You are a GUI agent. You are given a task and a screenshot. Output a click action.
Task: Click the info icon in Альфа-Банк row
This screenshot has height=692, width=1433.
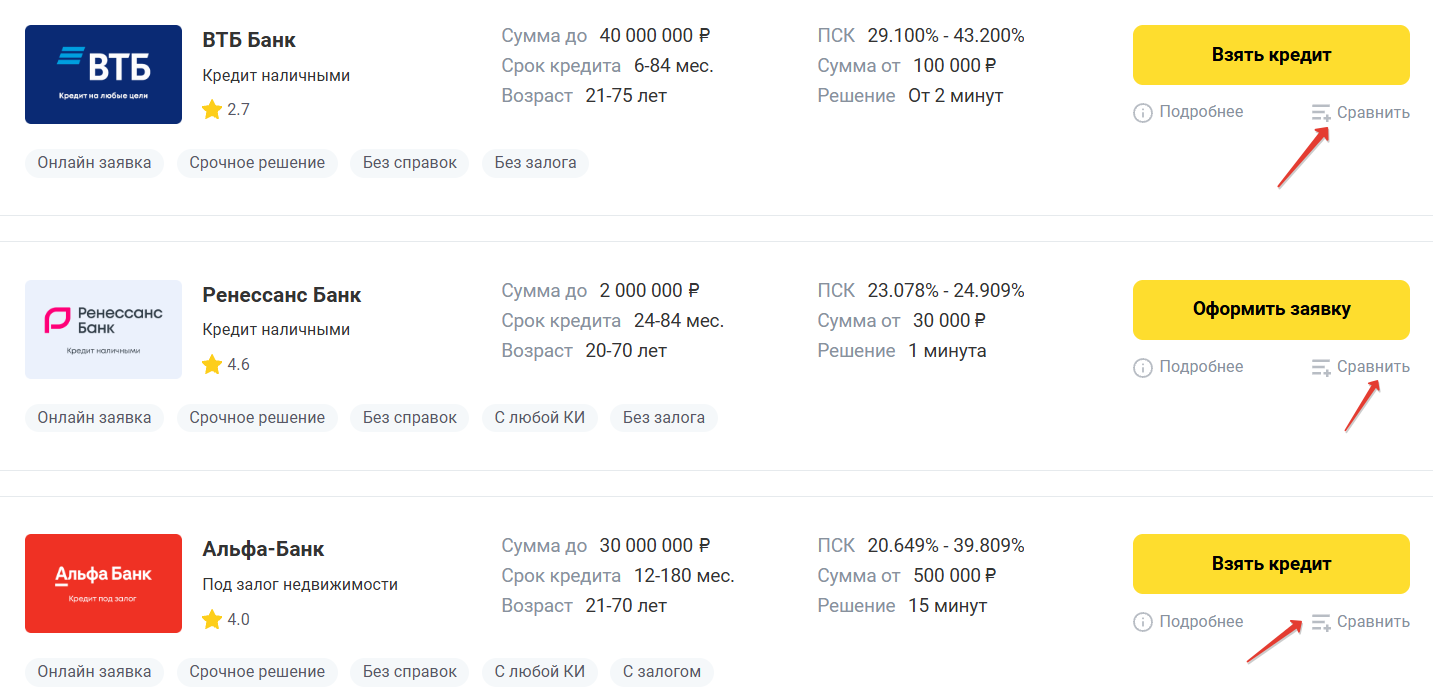[x=1143, y=622]
